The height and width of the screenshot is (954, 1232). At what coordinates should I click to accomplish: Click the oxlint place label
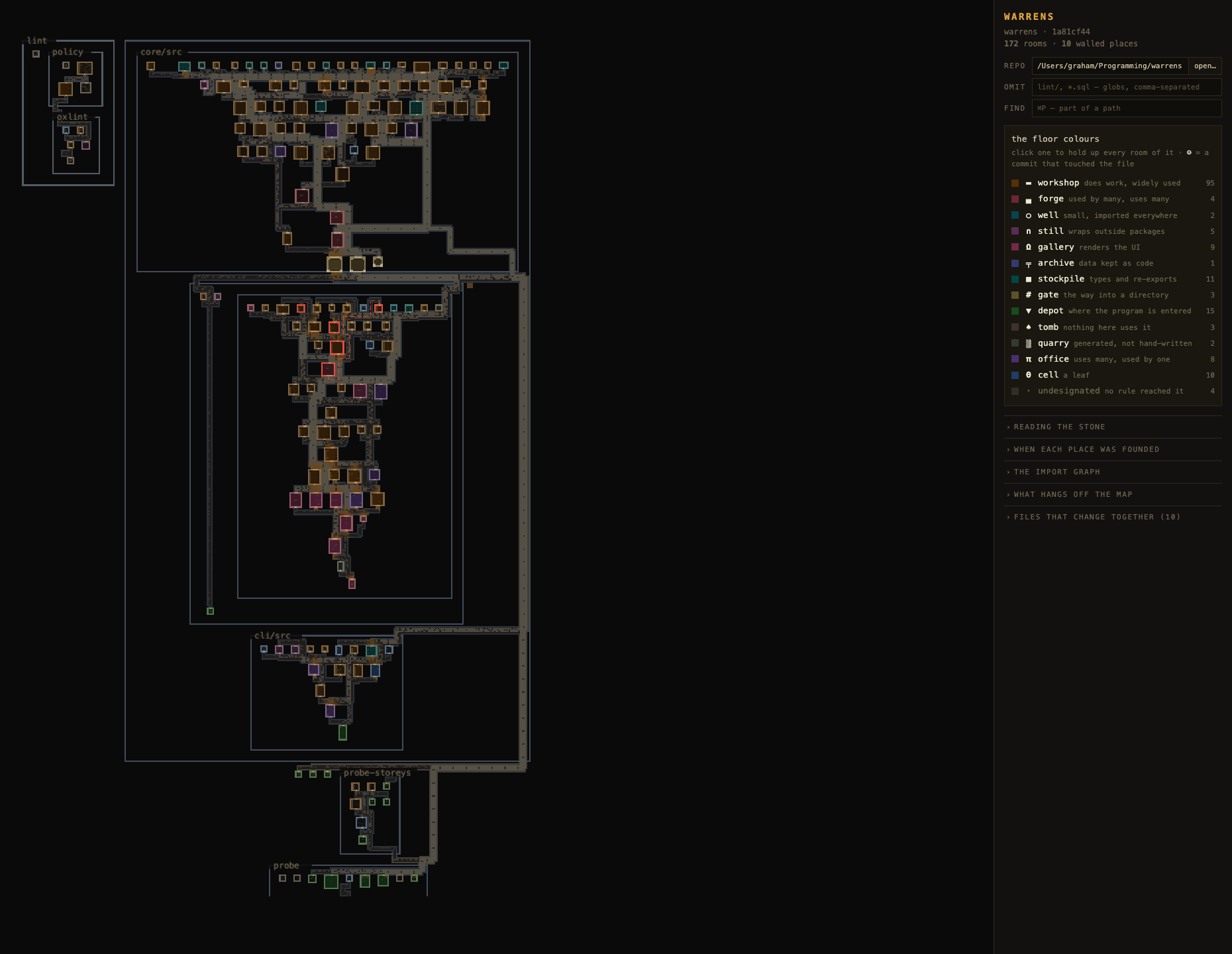pos(72,117)
